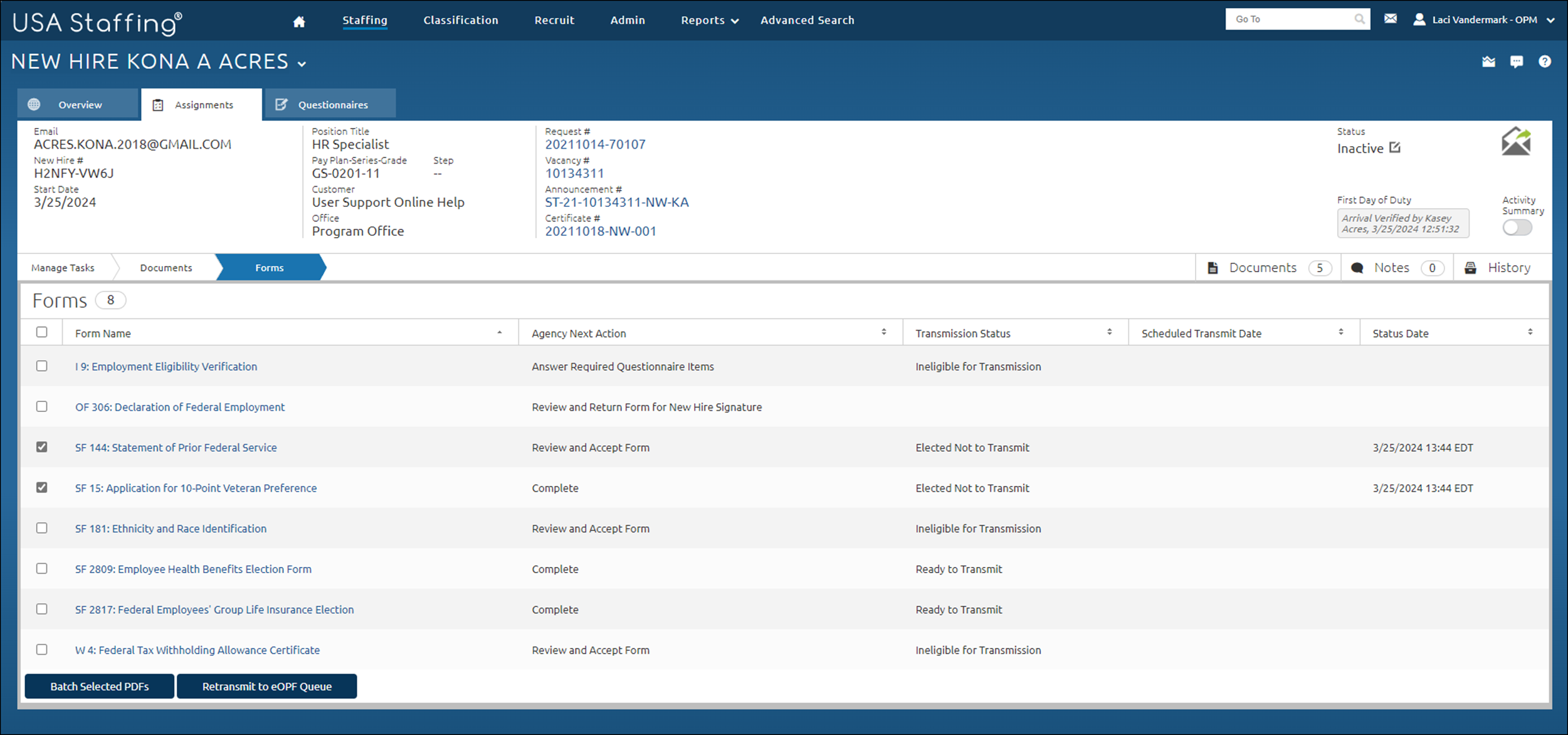Open the help question mark icon
The image size is (1568, 735).
click(x=1545, y=61)
